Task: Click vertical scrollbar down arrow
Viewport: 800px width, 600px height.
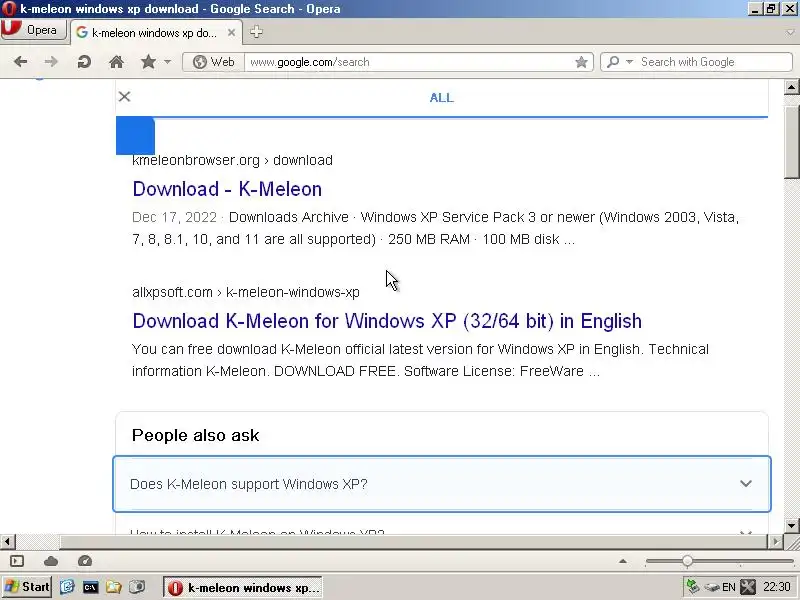Action: tap(791, 525)
